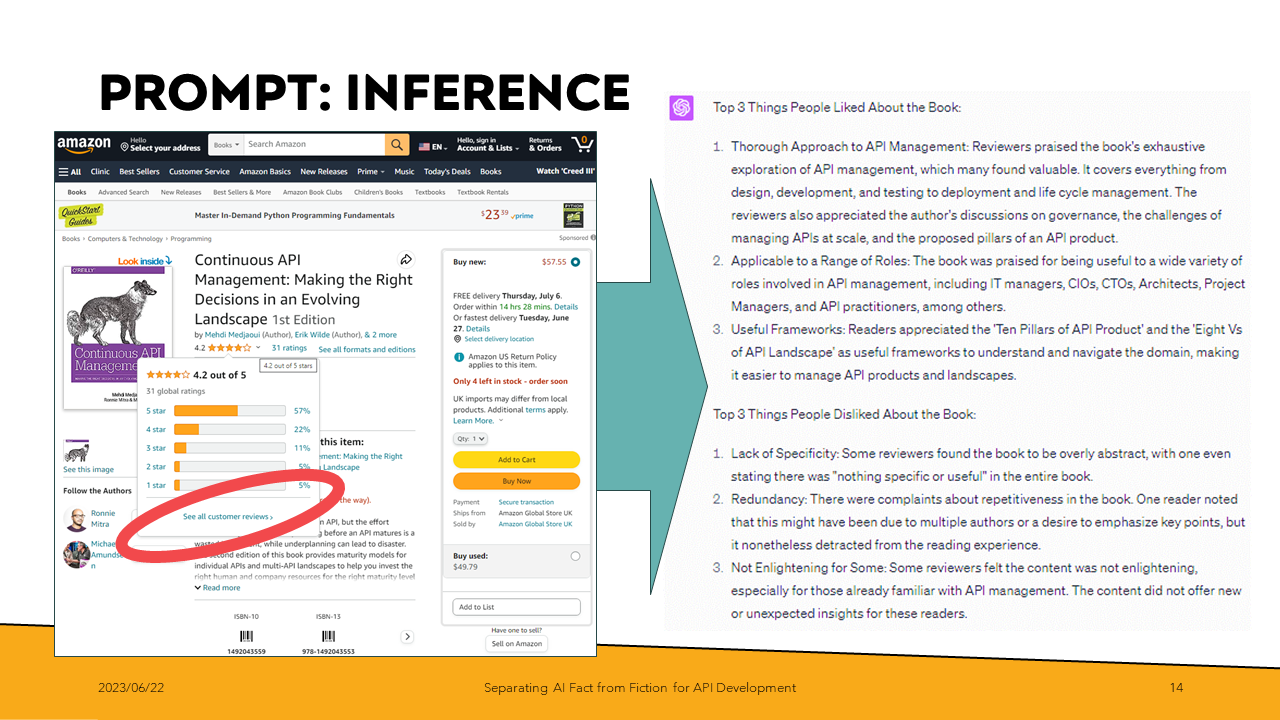Open Amazon Basics nav item
This screenshot has height=720, width=1280.
click(x=265, y=172)
